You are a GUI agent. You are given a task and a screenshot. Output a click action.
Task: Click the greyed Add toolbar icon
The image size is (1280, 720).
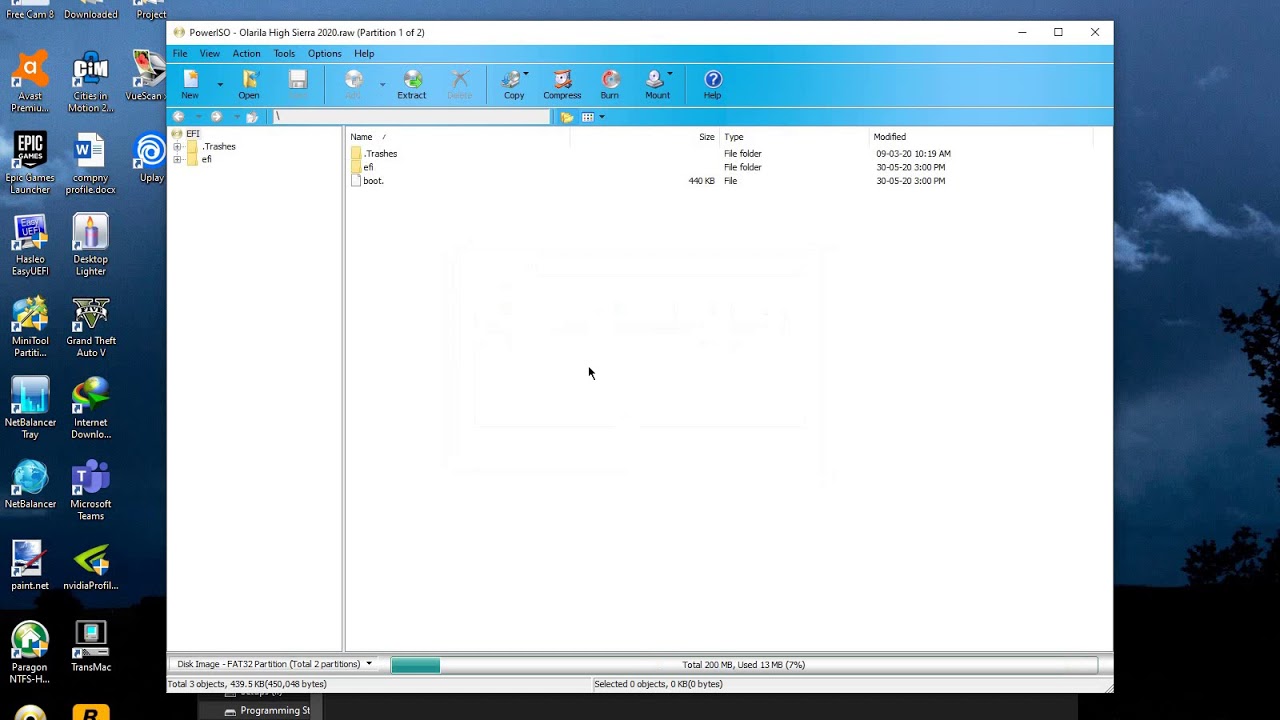(353, 84)
